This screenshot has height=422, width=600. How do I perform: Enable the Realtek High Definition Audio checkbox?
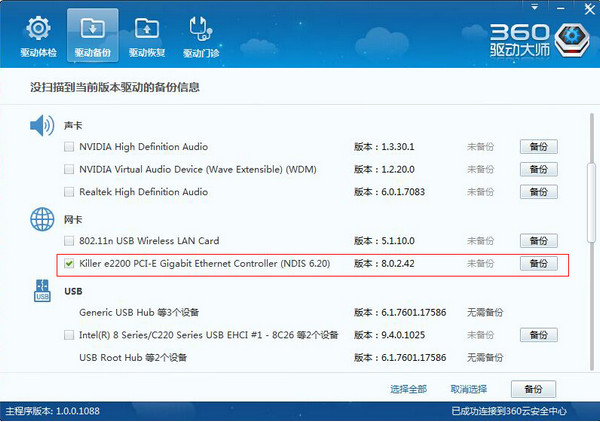[69, 192]
